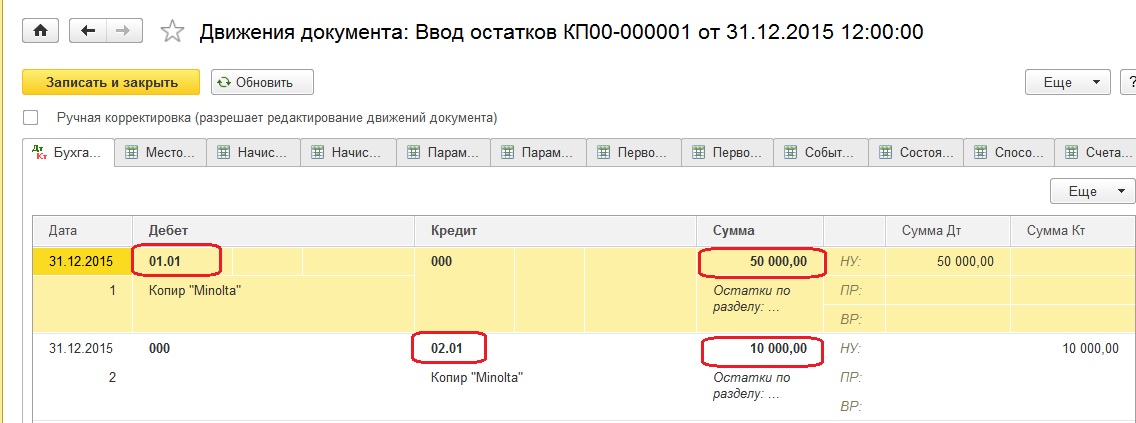Open the Счета... register tab

[1097, 153]
